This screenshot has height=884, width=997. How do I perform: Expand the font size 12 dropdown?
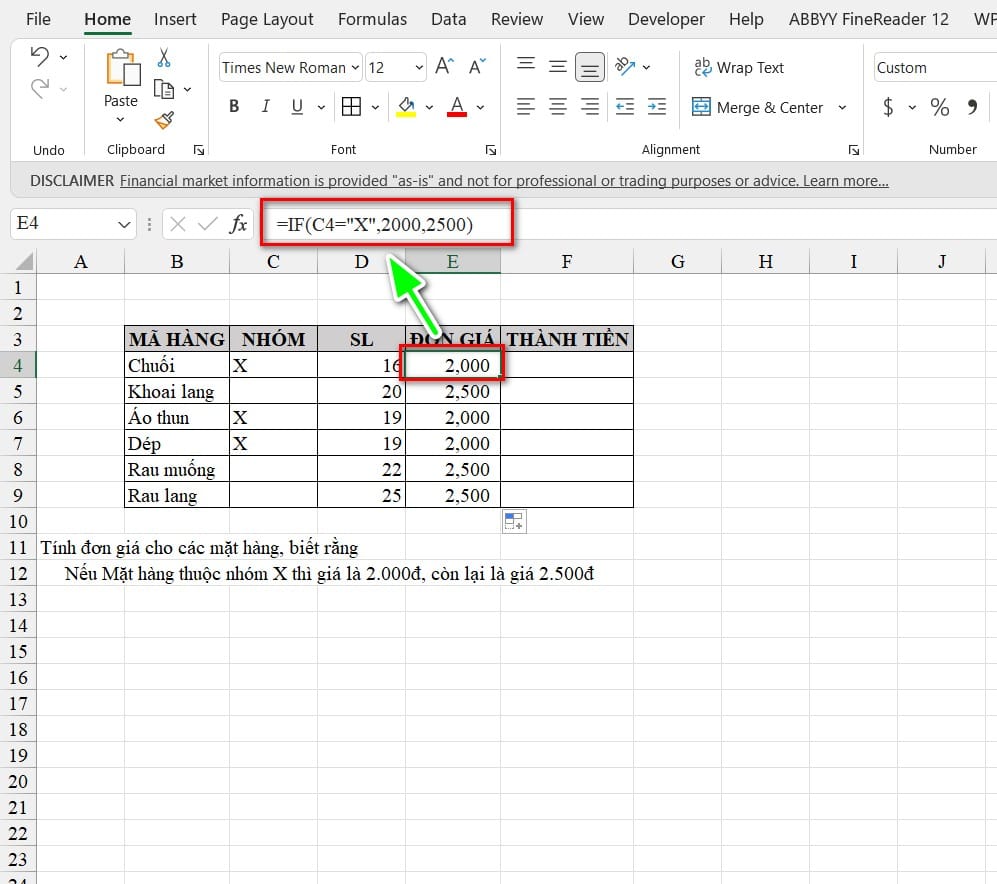tap(419, 67)
